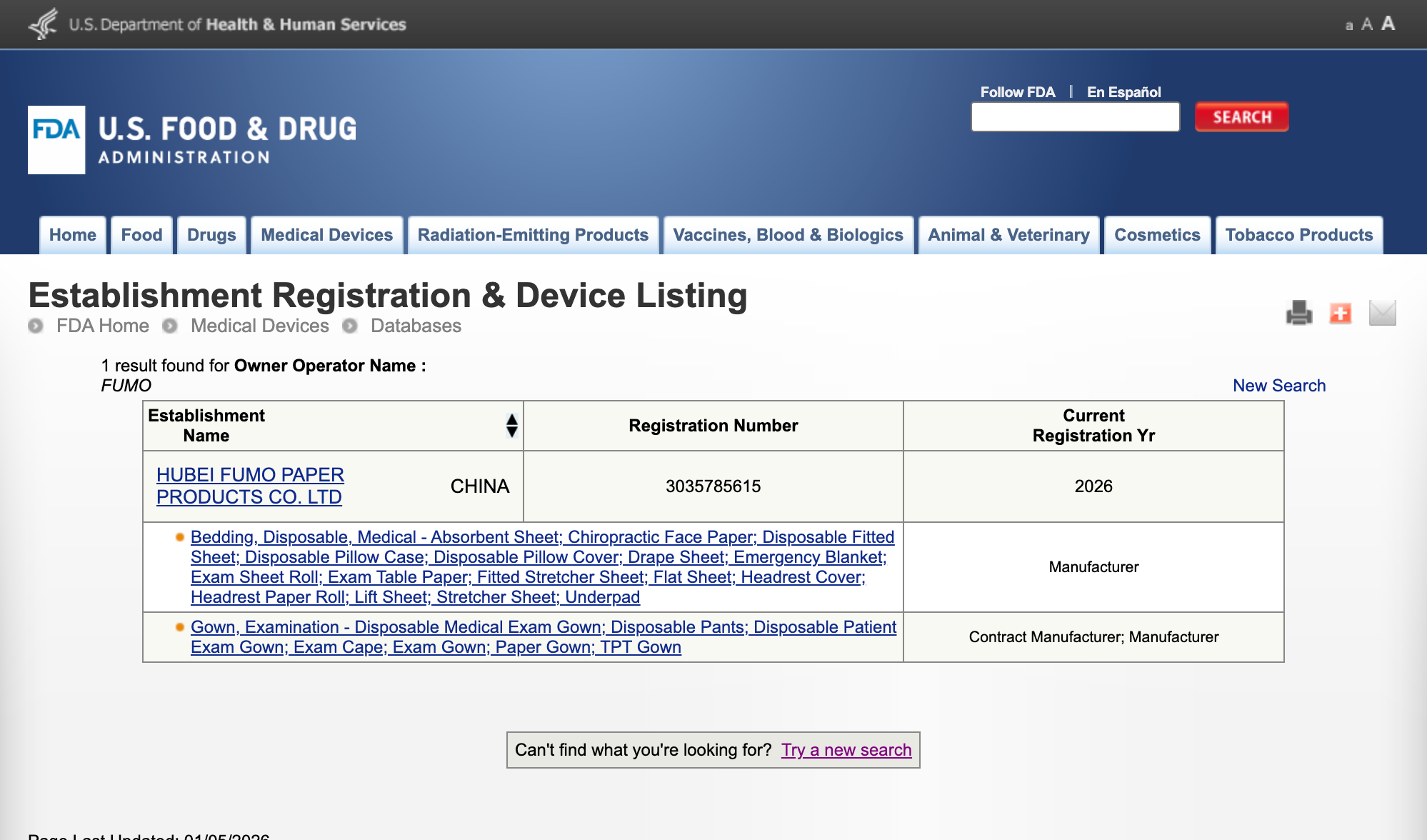
Task: Open the Food tab
Action: coord(141,235)
